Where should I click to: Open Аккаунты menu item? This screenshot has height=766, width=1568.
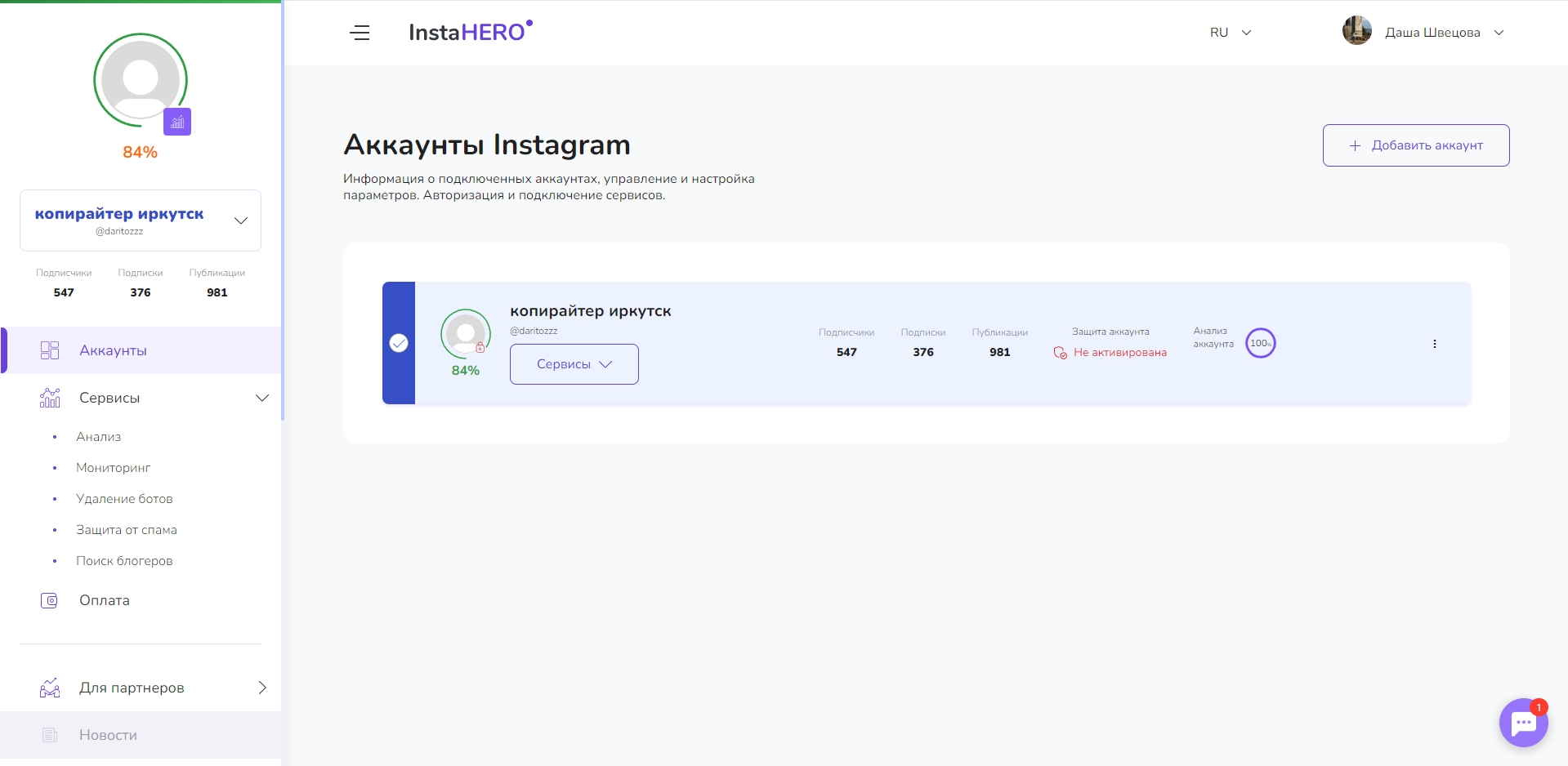click(x=141, y=350)
